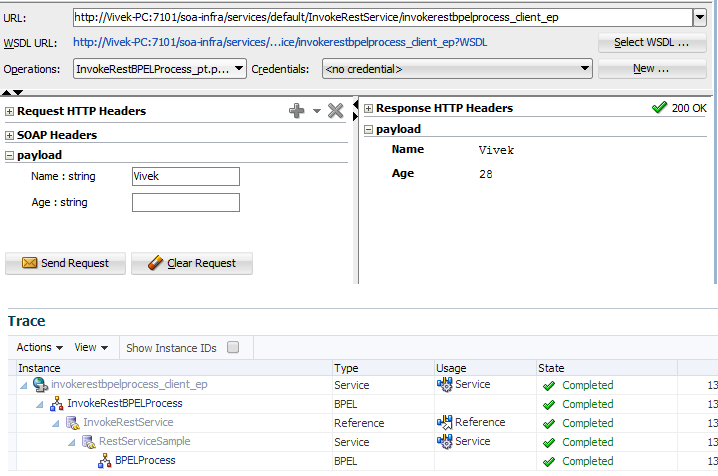Screen dimensions: 718x476
Task: Click the green plus add header icon
Action: tap(296, 110)
